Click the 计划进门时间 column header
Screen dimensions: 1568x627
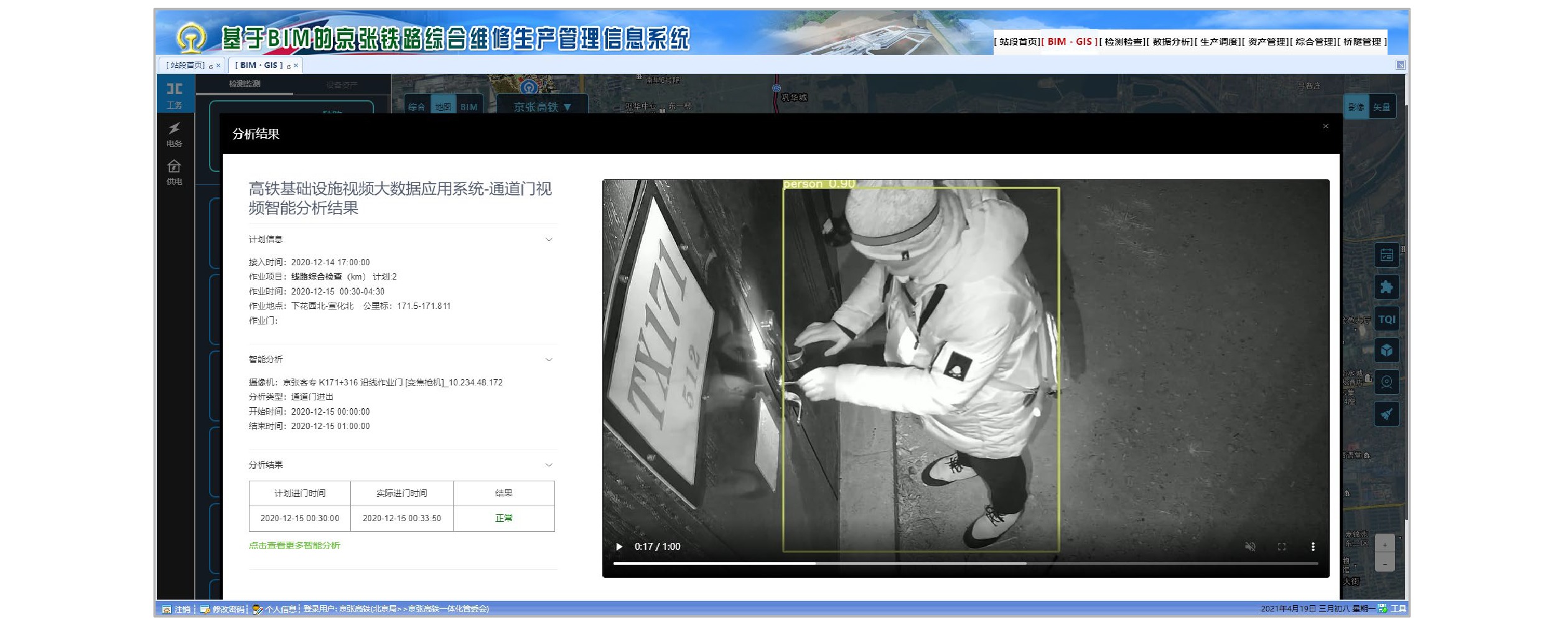[300, 493]
